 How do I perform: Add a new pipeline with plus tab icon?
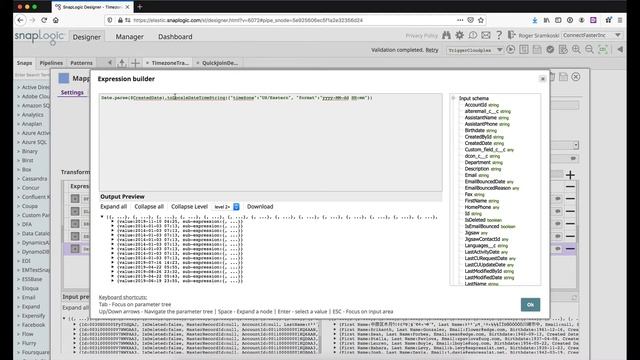pyautogui.click(x=135, y=63)
